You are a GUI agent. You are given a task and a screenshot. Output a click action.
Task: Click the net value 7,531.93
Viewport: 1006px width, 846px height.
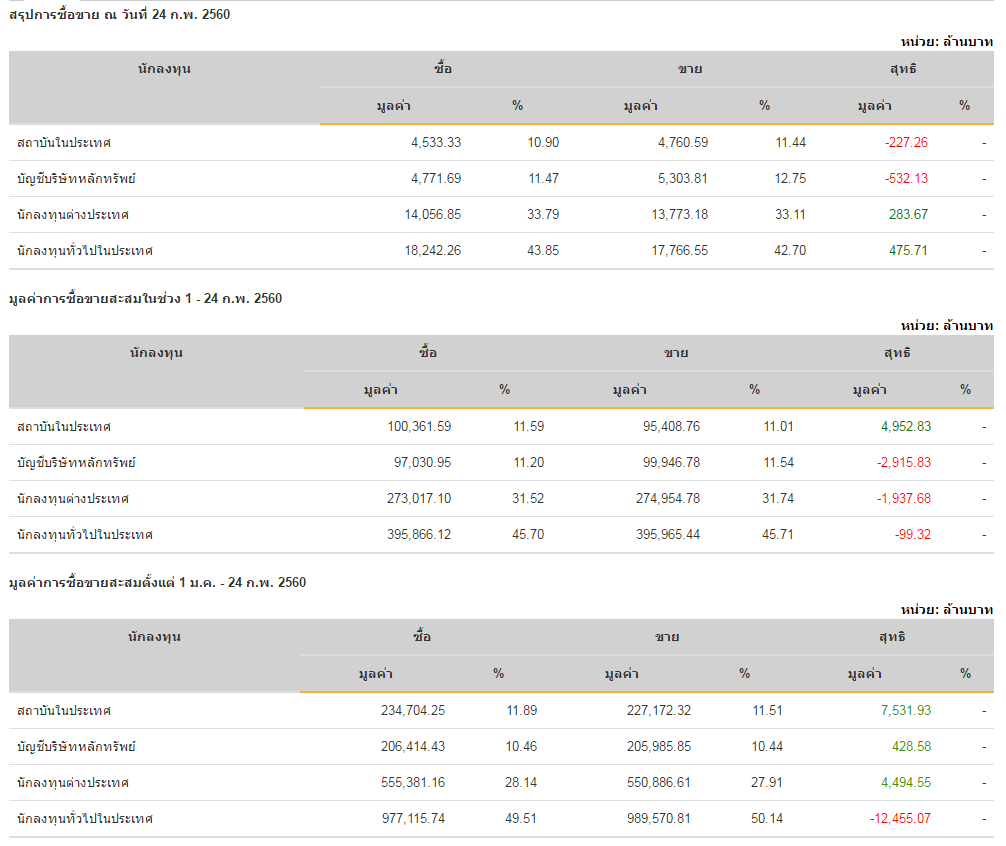pyautogui.click(x=906, y=711)
